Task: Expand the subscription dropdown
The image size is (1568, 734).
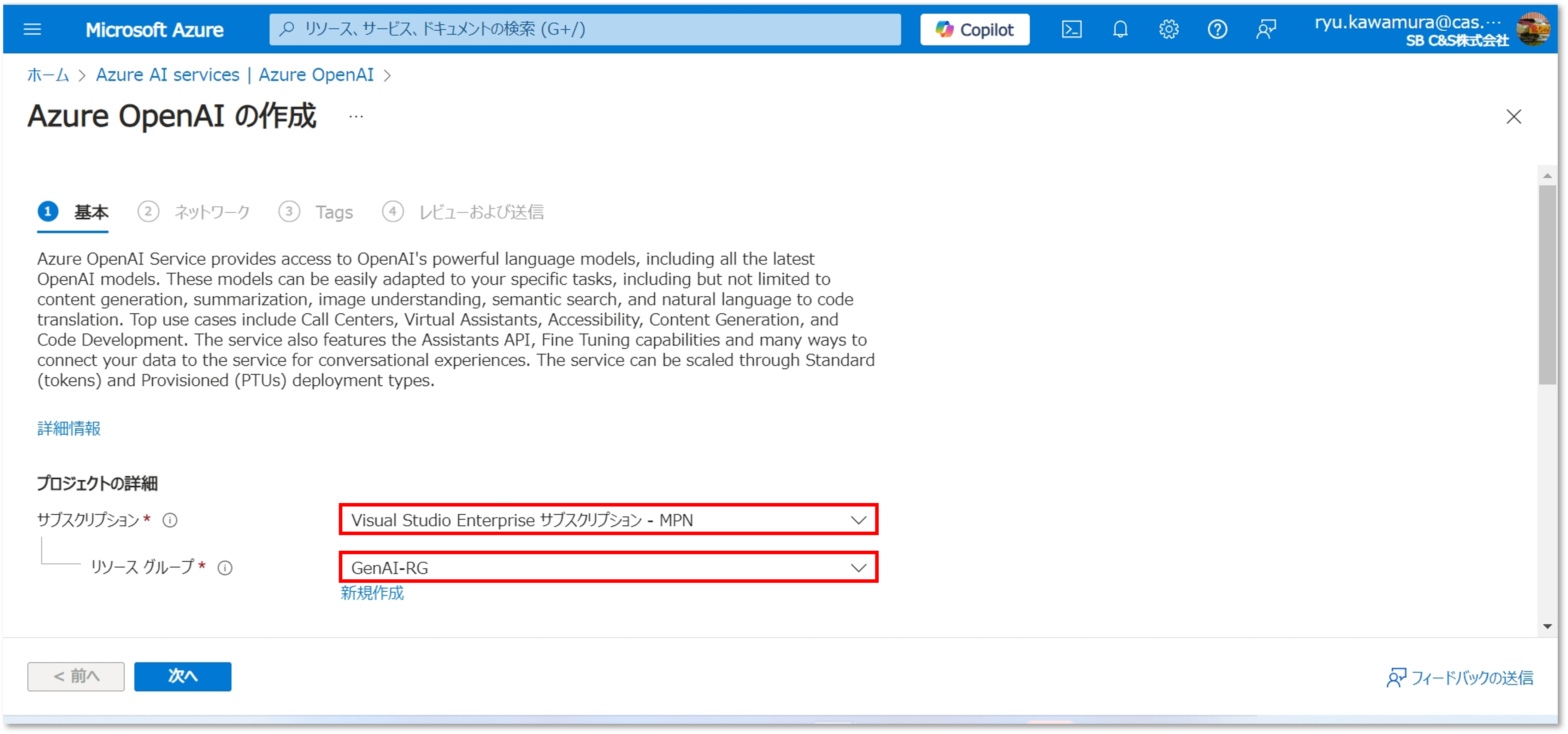Action: point(608,520)
